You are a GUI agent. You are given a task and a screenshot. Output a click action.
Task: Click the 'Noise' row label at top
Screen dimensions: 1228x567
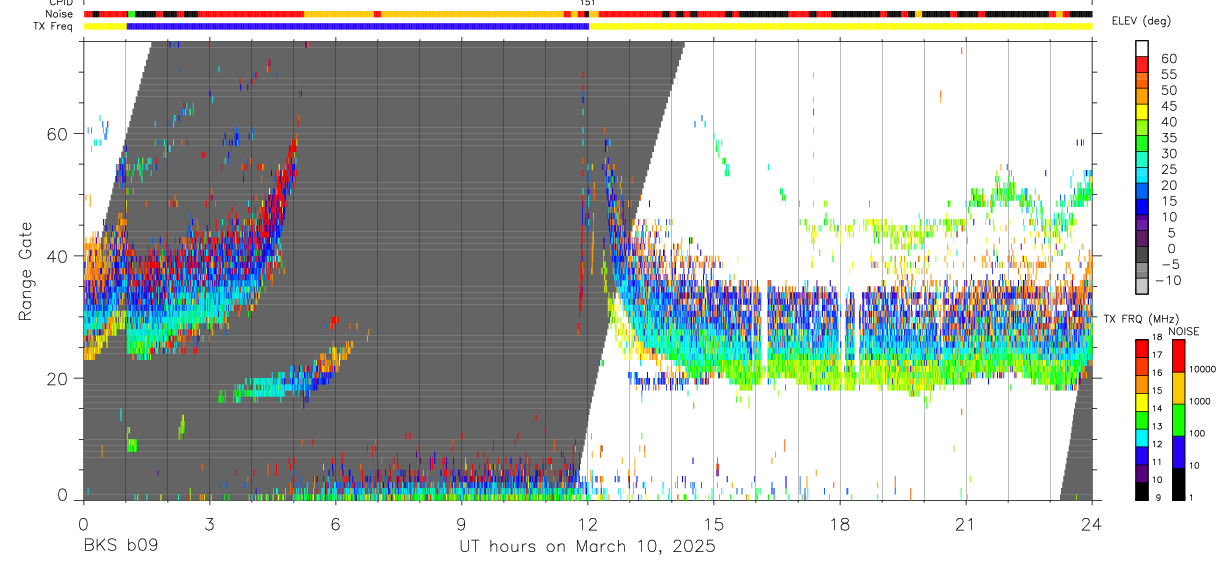(61, 14)
